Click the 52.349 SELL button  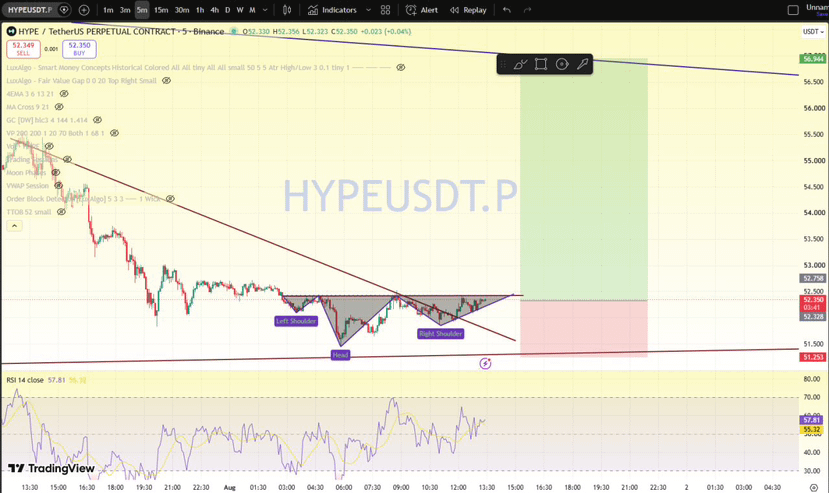click(23, 49)
